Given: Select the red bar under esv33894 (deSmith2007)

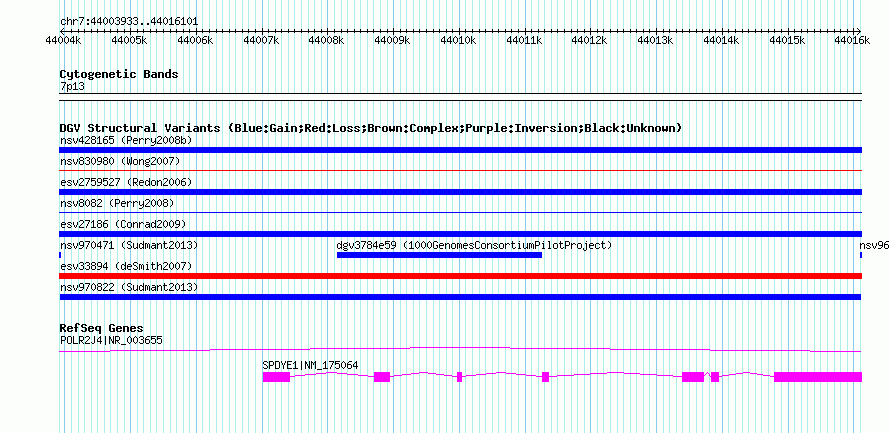Looking at the screenshot, I should (x=460, y=276).
